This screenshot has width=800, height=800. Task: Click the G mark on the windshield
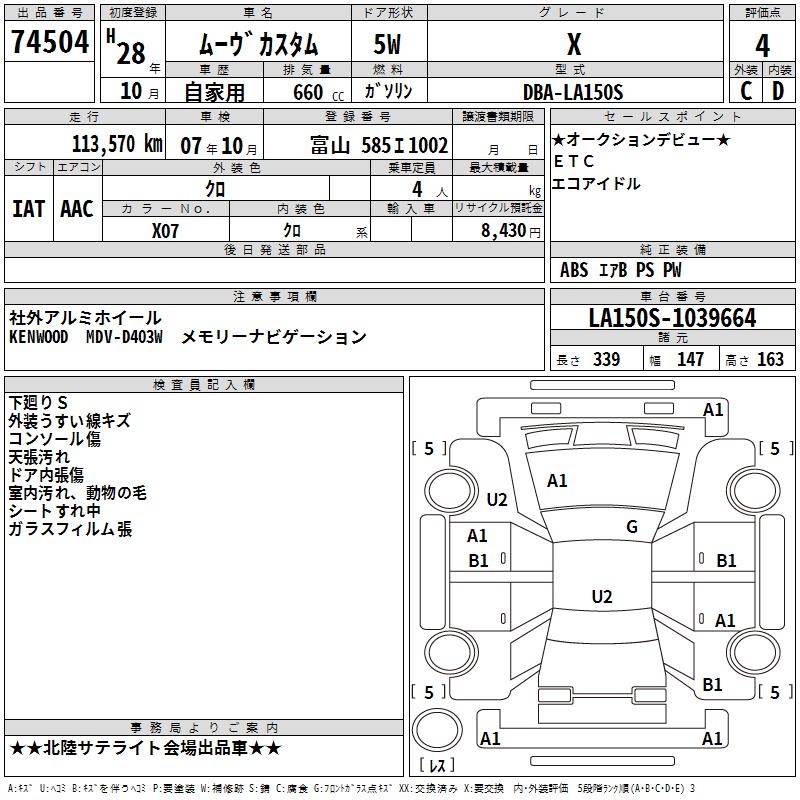632,527
